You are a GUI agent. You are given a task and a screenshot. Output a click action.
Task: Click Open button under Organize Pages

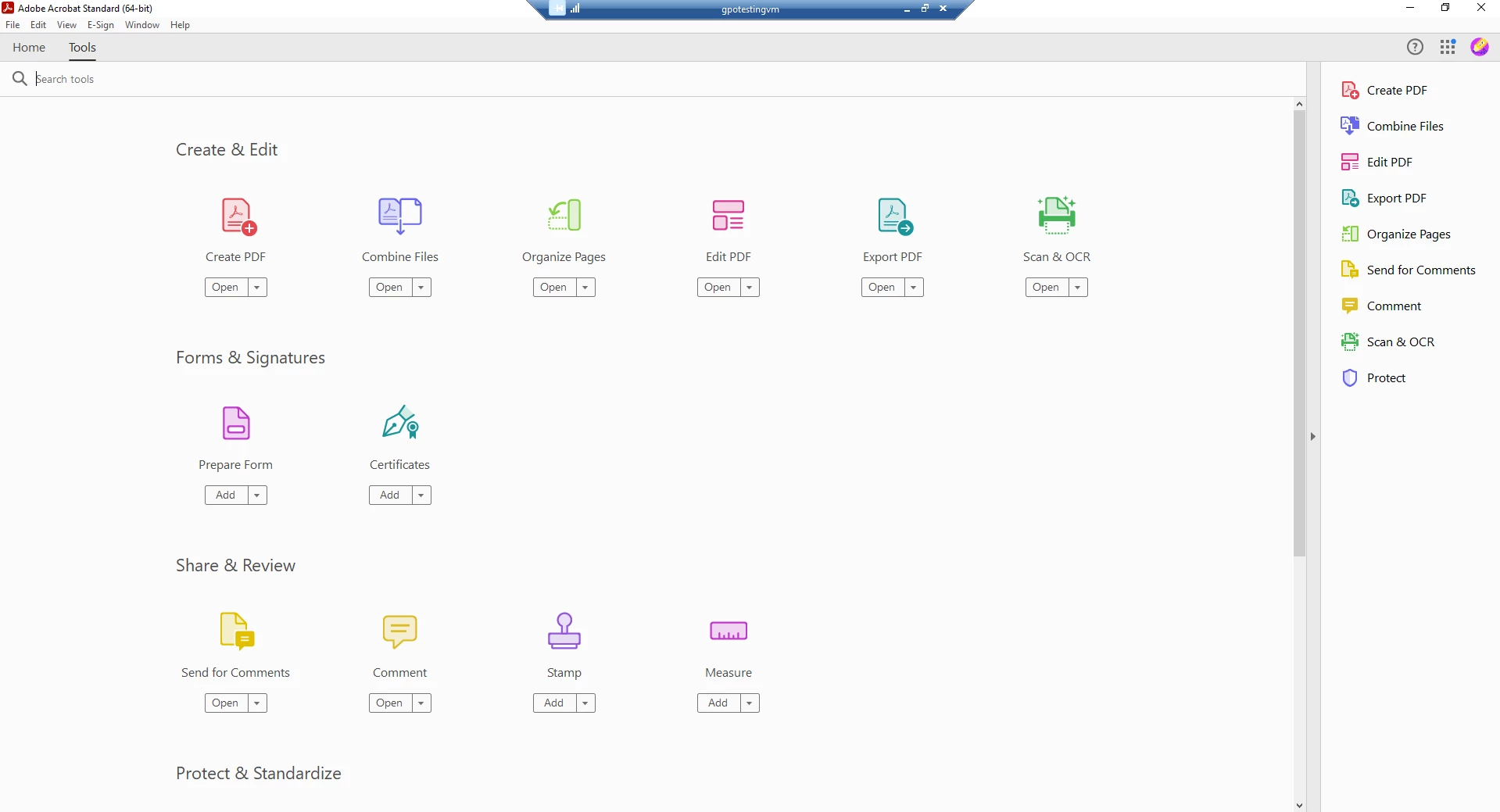[554, 288]
